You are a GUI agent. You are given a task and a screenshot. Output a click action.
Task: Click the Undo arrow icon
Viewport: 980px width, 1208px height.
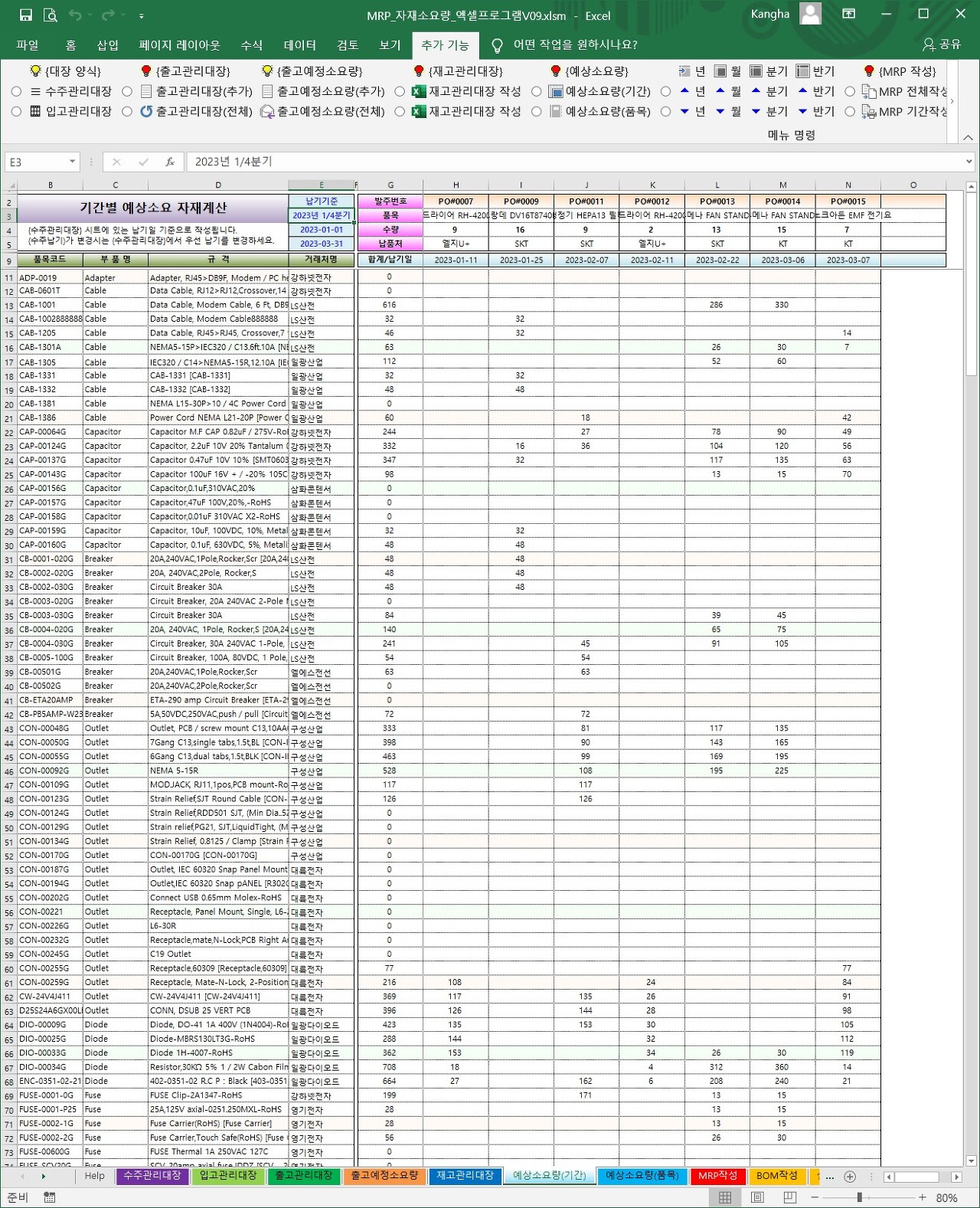74,15
